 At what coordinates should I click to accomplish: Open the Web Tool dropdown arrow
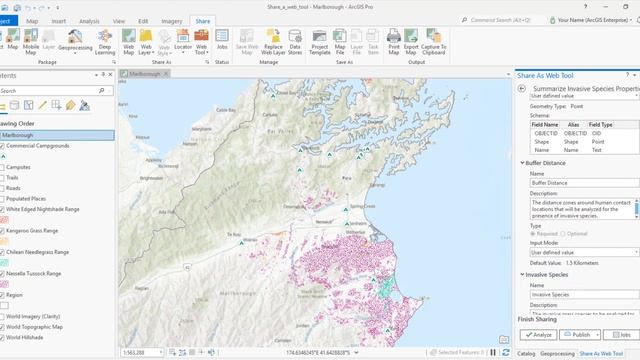click(207, 53)
